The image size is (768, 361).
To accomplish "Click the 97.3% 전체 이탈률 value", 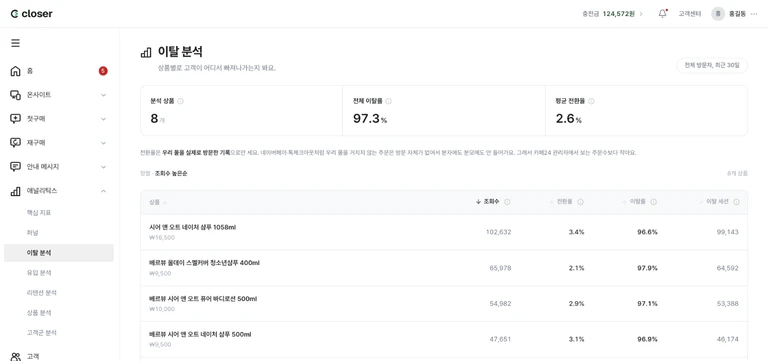I will [370, 119].
